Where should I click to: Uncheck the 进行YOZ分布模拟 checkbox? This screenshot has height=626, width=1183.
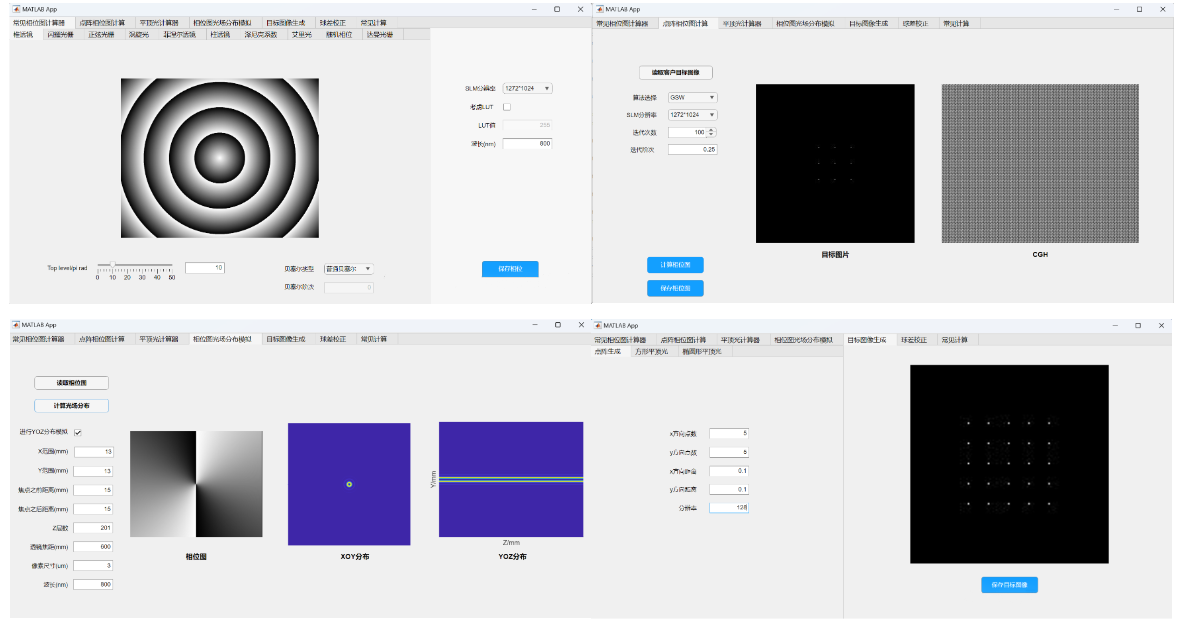click(78, 432)
